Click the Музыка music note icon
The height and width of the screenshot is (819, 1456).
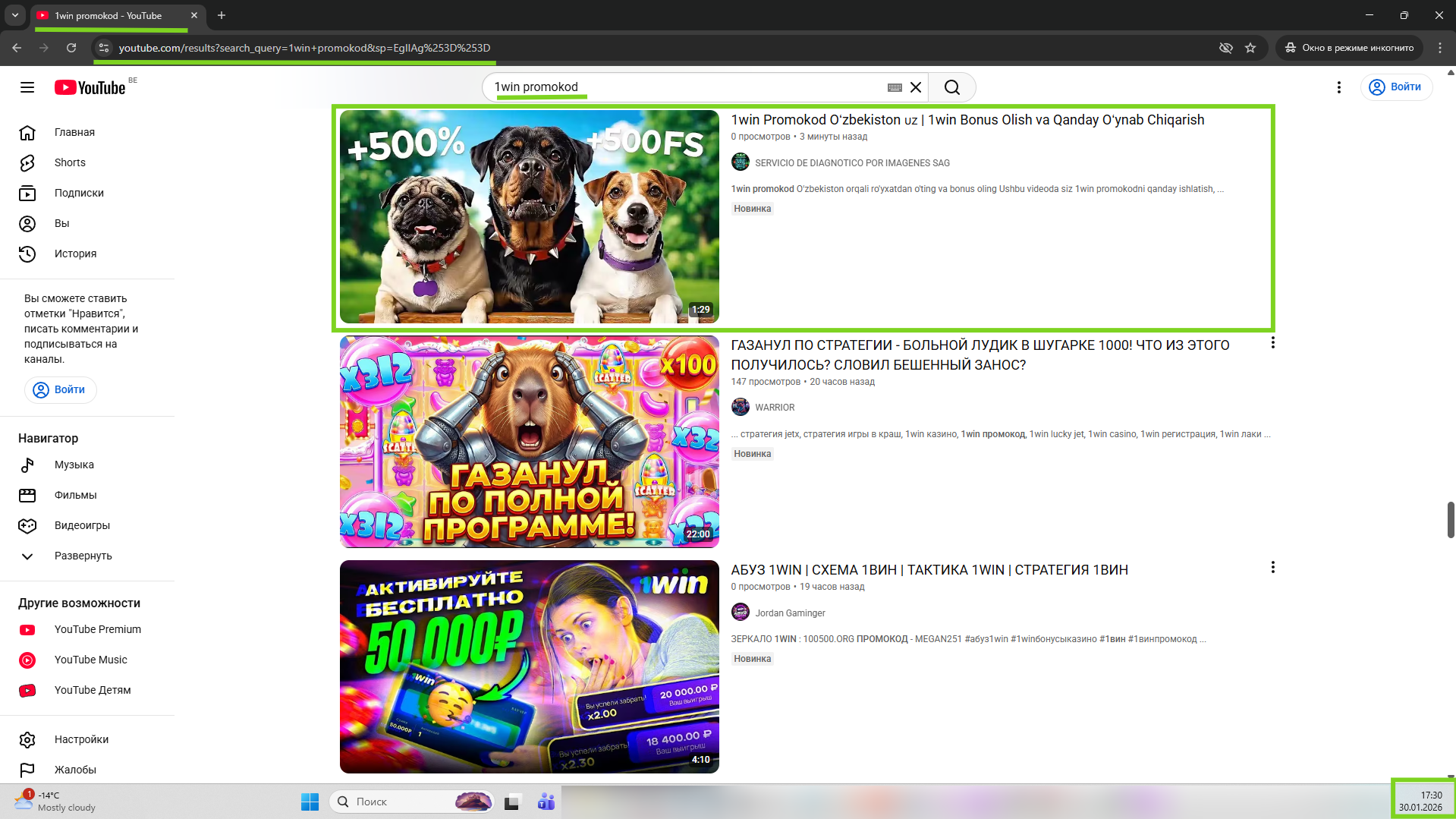pyautogui.click(x=27, y=465)
